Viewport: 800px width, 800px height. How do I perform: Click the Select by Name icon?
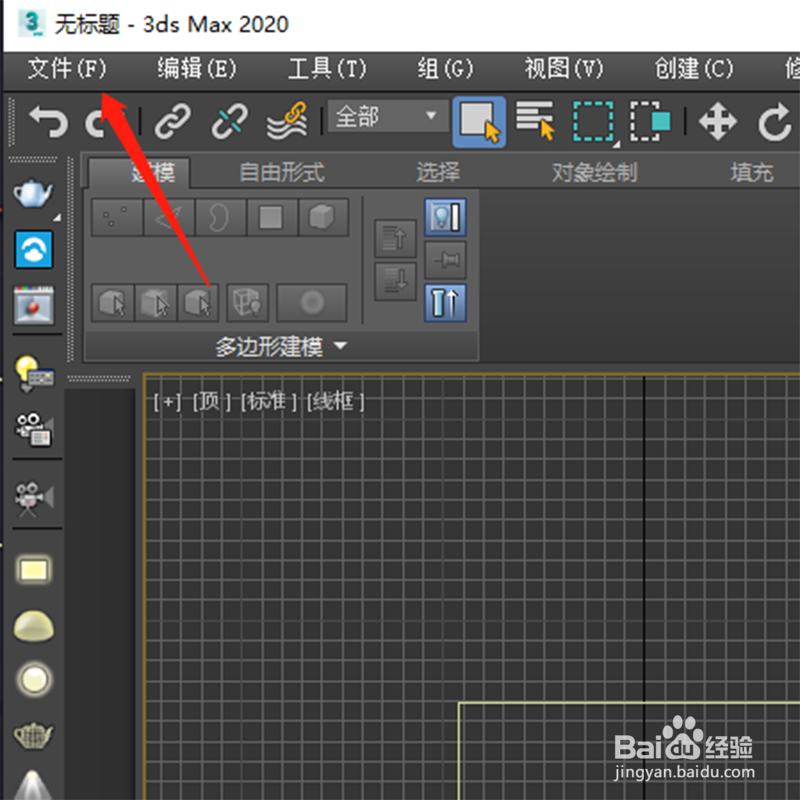[x=535, y=120]
